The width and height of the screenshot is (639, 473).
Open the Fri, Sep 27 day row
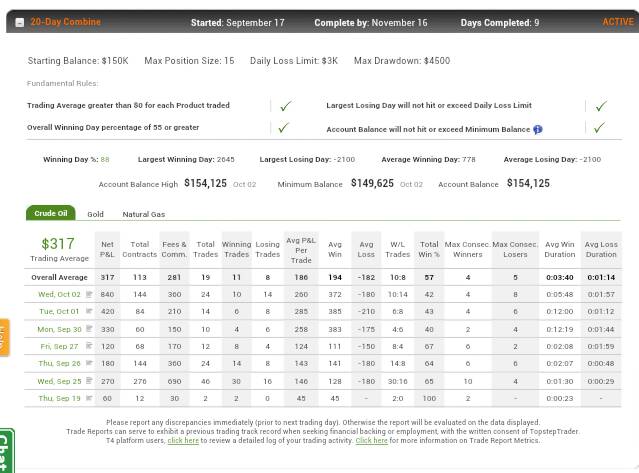(x=59, y=346)
